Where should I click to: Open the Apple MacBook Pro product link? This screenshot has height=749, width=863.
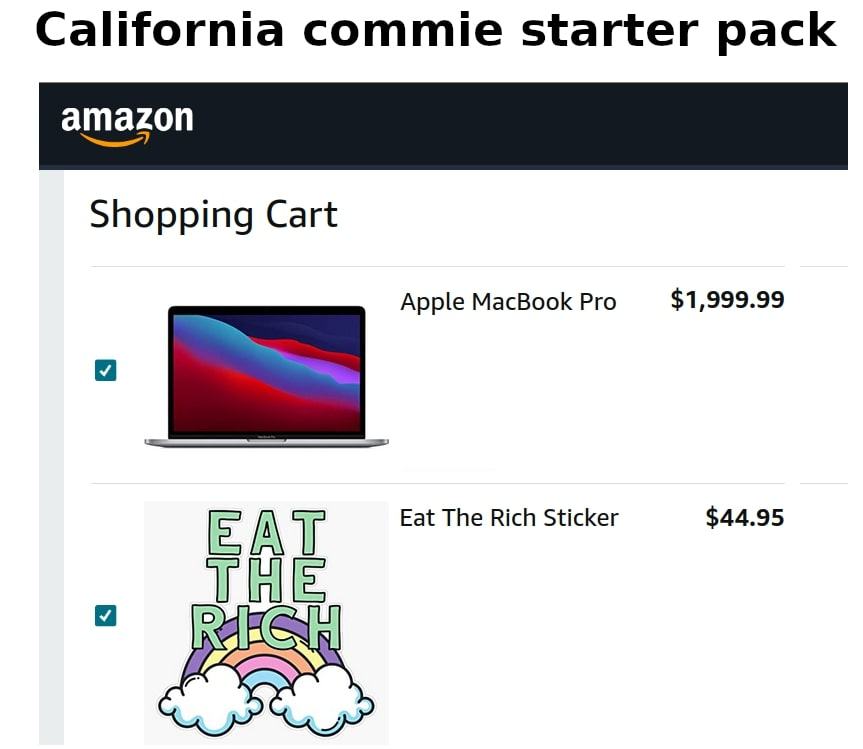click(x=508, y=302)
